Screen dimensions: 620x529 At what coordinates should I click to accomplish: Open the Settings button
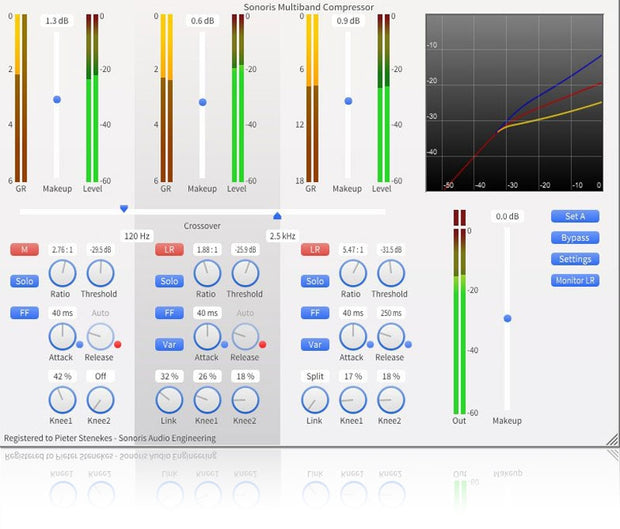tap(575, 259)
